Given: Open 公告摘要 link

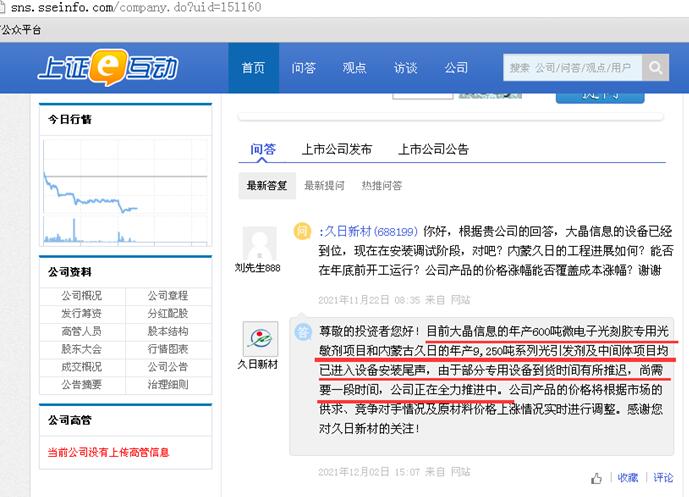Looking at the screenshot, I should [x=82, y=385].
